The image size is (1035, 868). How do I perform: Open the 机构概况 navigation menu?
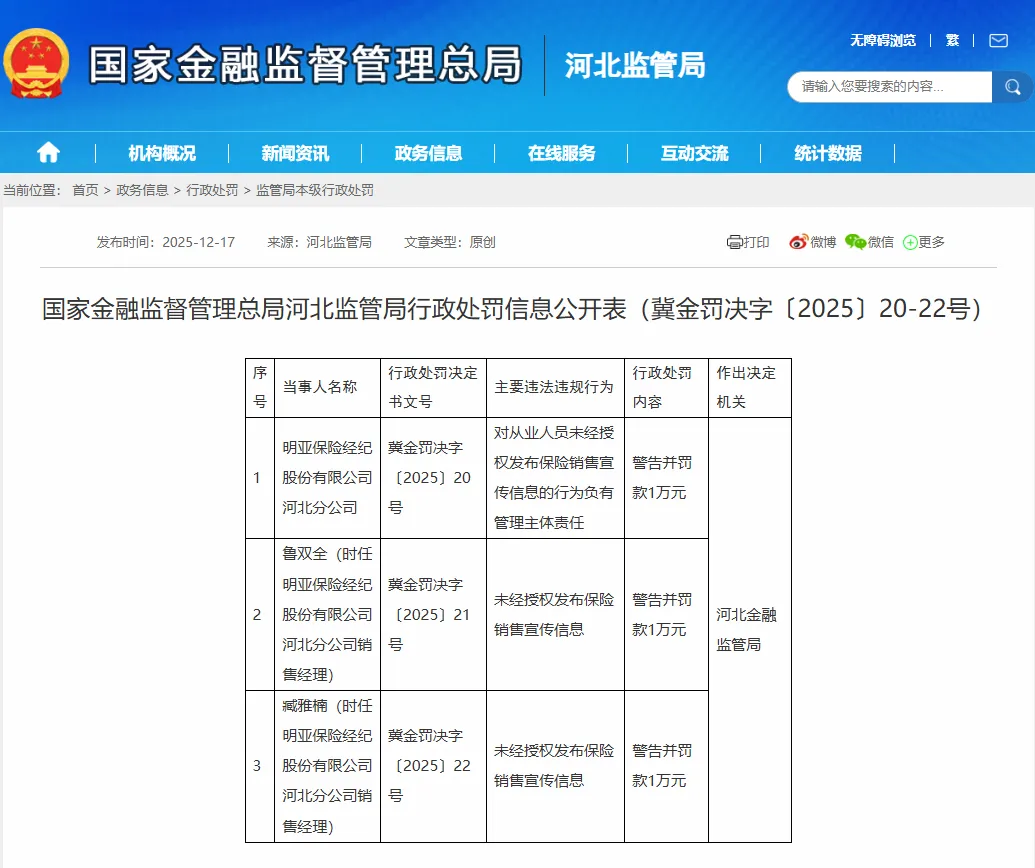163,151
